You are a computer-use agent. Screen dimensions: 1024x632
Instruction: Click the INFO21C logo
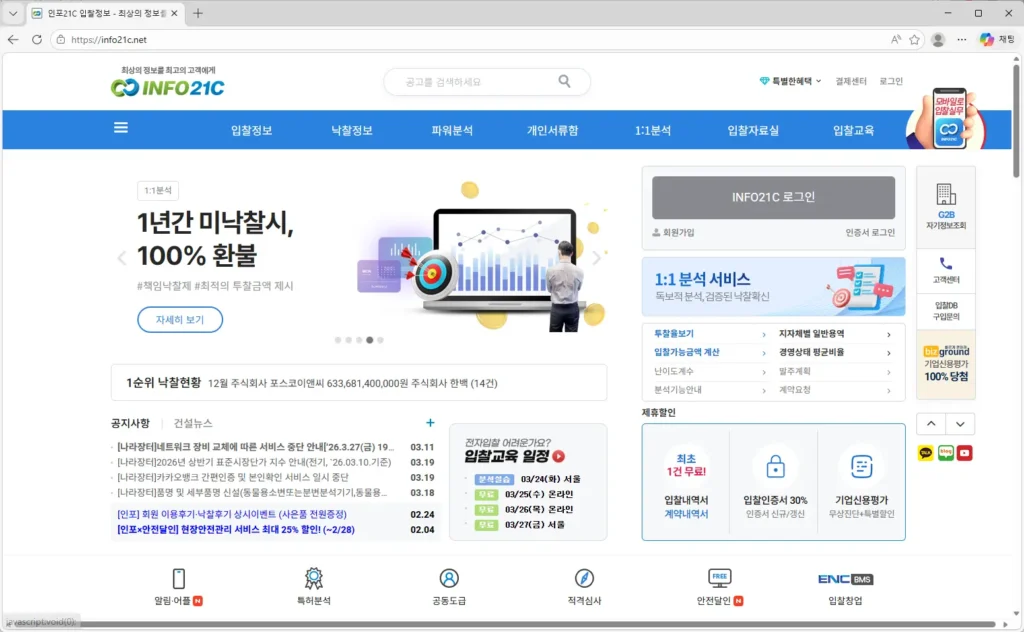point(168,87)
